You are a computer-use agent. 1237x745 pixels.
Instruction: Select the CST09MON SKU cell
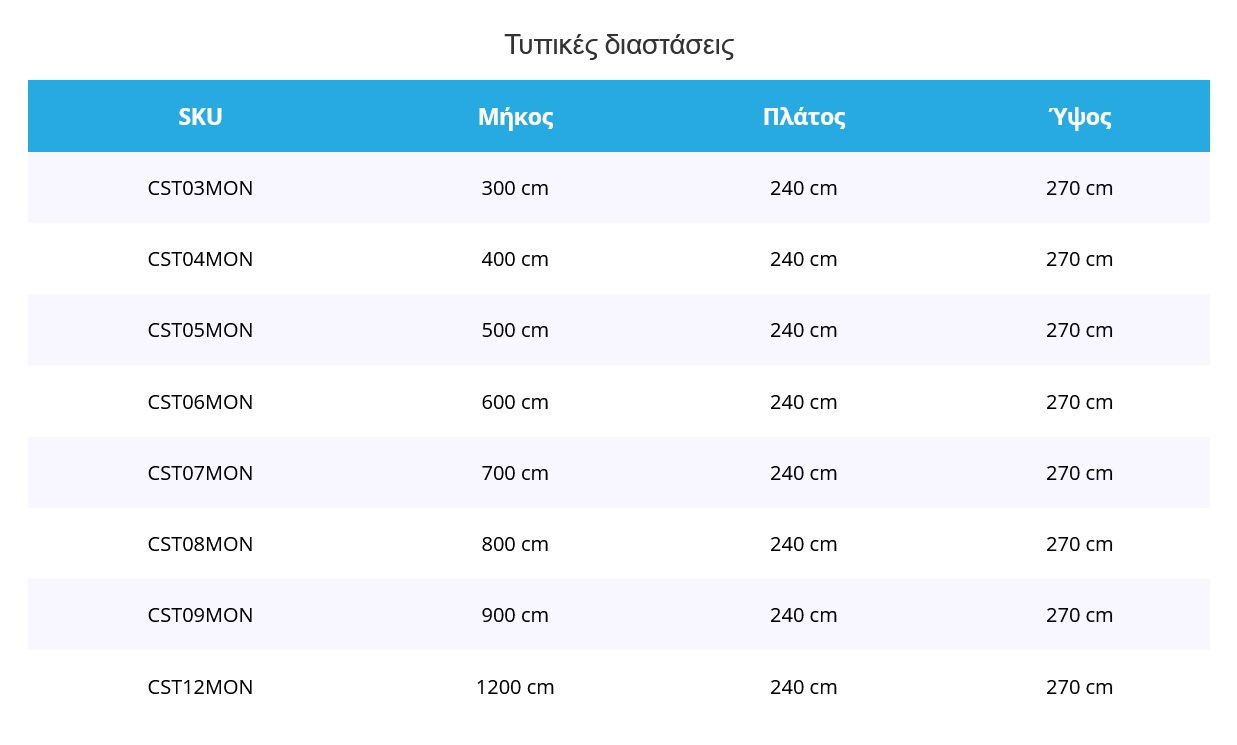pyautogui.click(x=200, y=615)
